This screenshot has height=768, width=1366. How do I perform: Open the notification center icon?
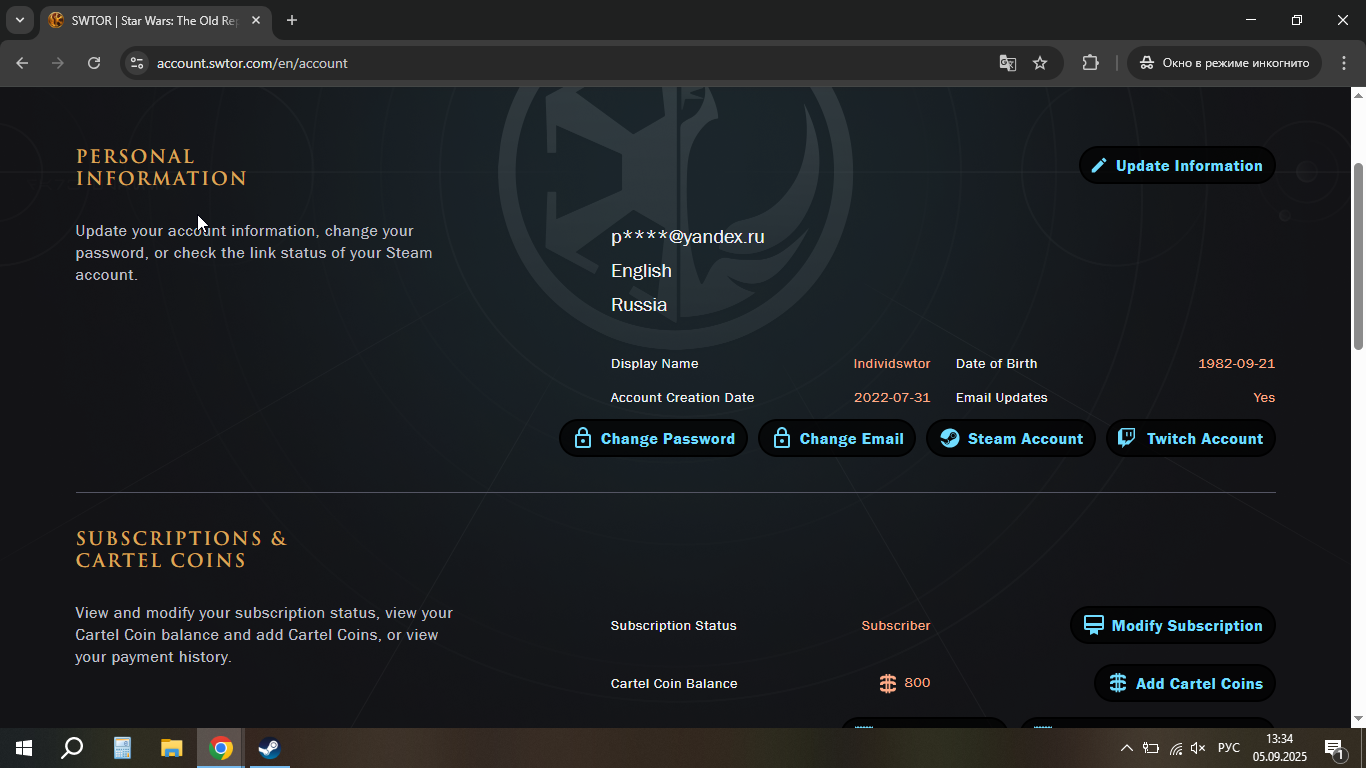click(1333, 748)
